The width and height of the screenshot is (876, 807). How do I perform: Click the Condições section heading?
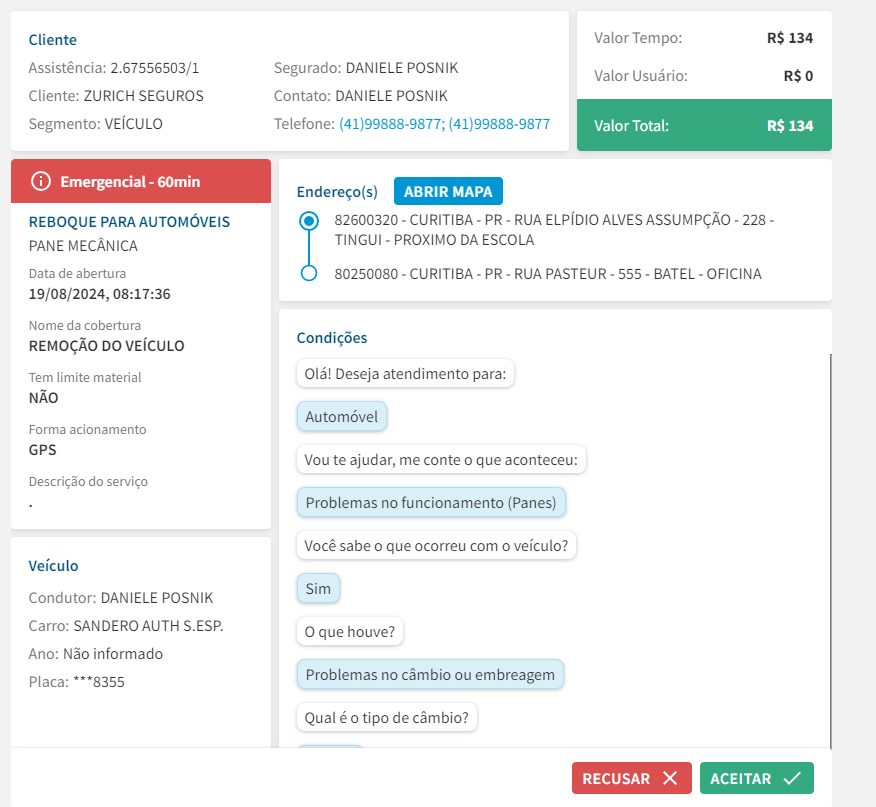332,338
